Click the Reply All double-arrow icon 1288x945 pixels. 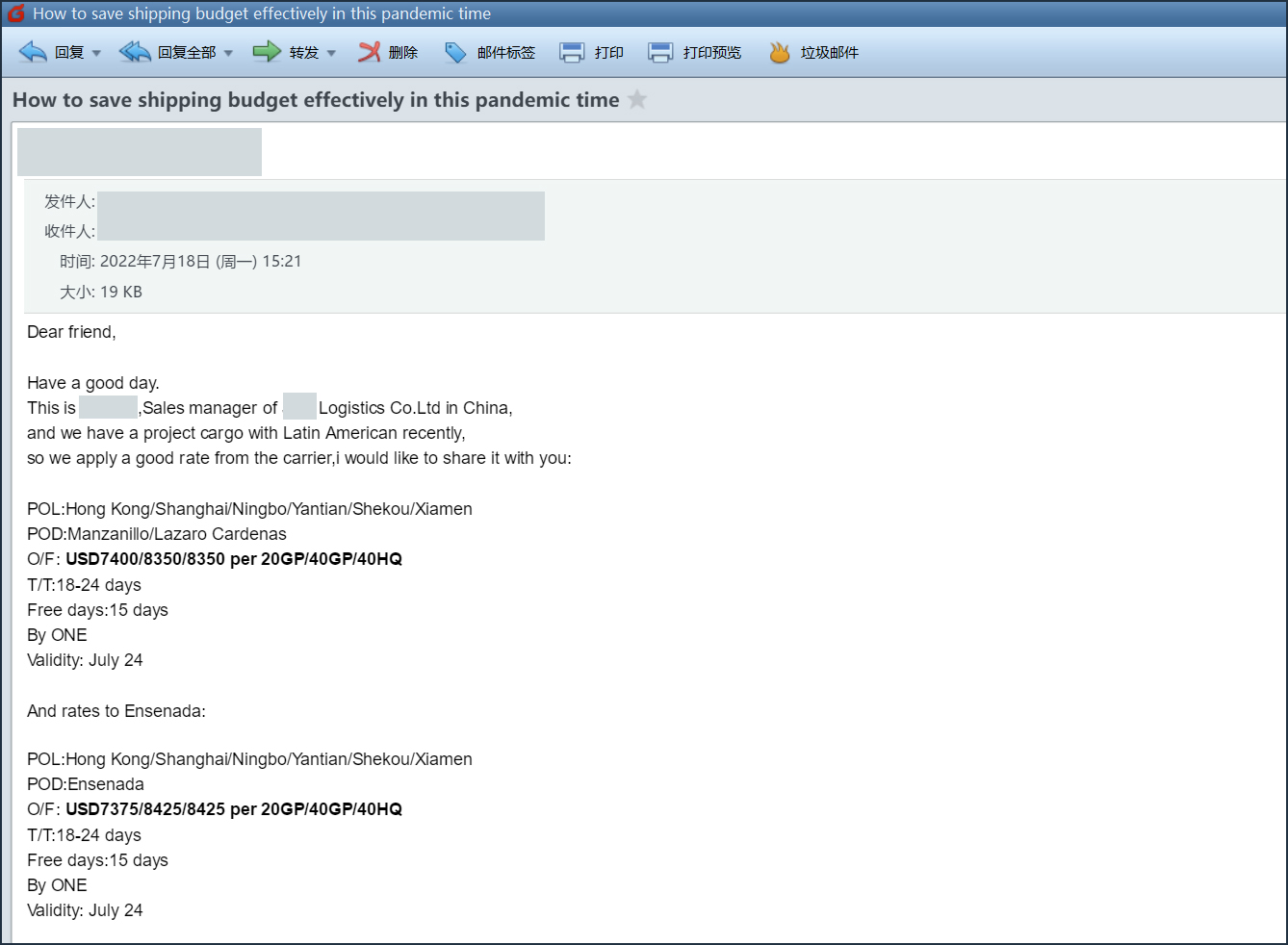tap(135, 52)
